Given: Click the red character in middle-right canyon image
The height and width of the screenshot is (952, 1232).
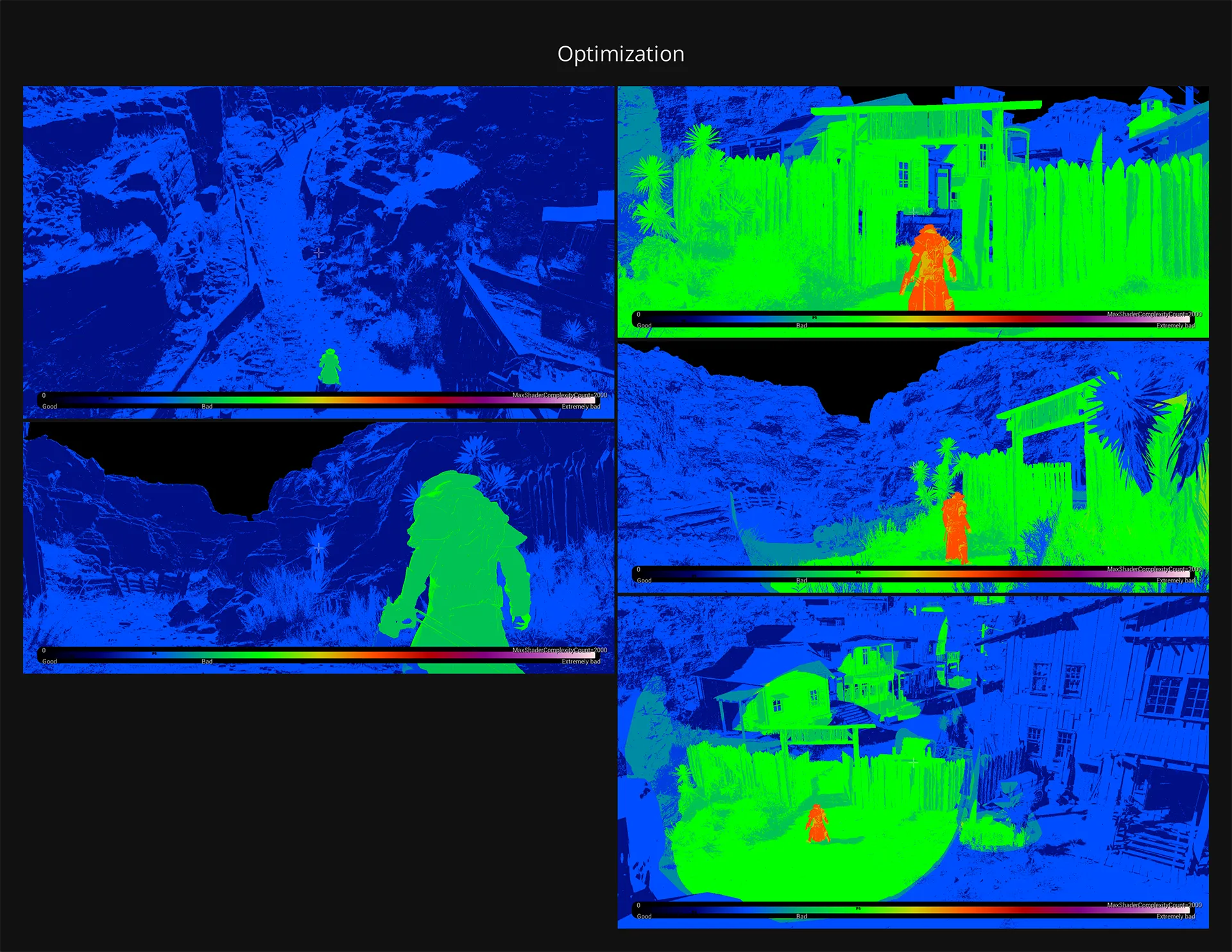Looking at the screenshot, I should tap(955, 526).
